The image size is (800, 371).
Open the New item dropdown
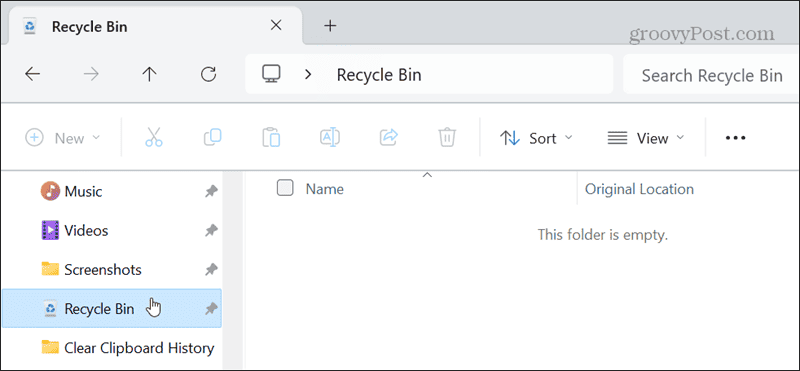coord(63,138)
